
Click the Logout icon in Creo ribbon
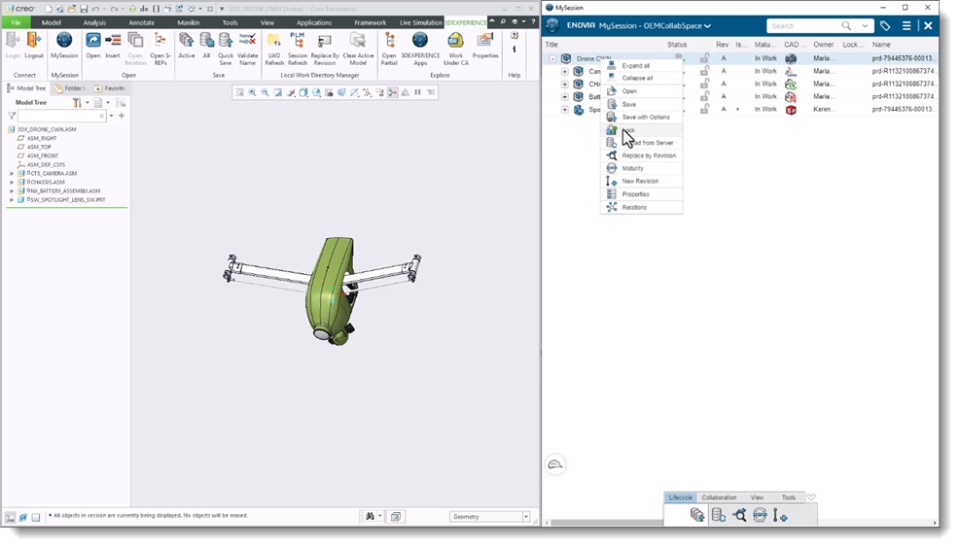(x=34, y=41)
